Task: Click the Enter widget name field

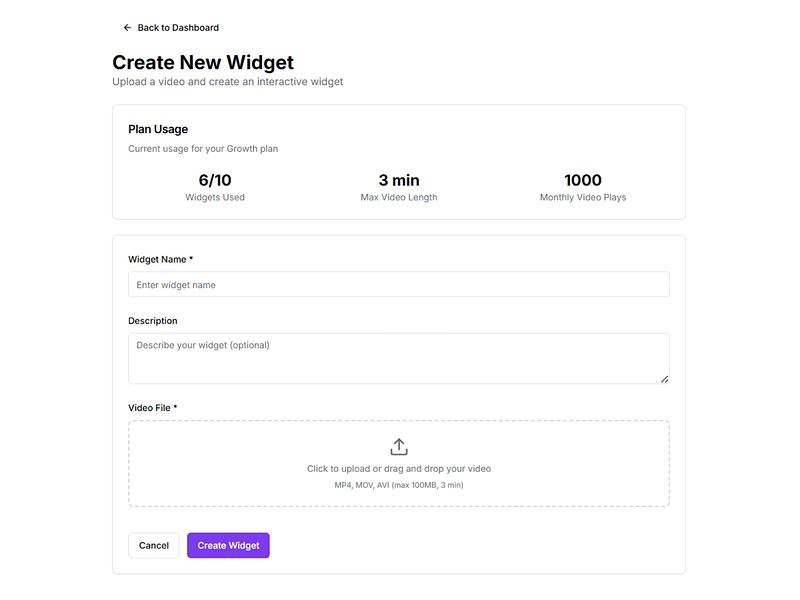Action: (x=399, y=284)
